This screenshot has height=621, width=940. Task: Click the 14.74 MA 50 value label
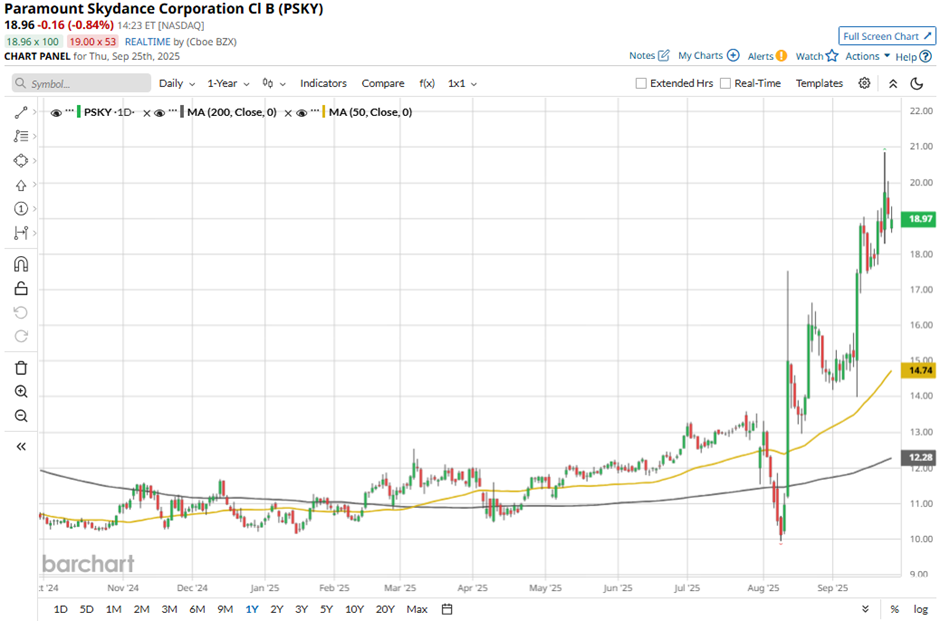click(920, 370)
